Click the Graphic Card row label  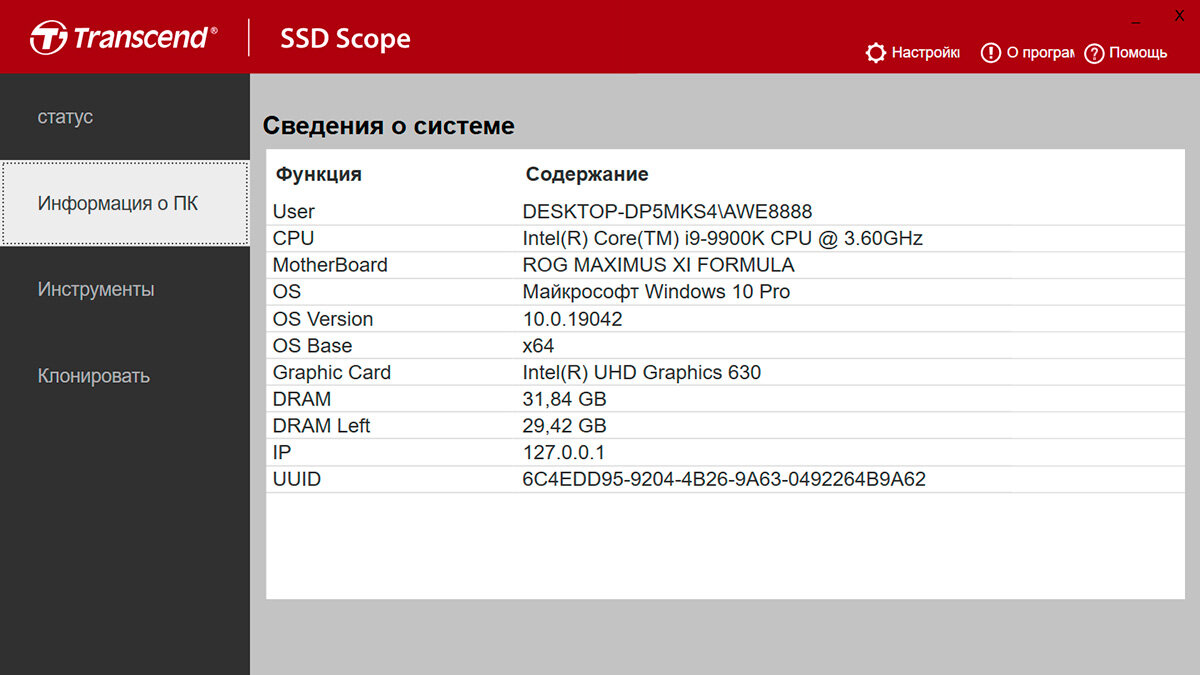click(332, 372)
